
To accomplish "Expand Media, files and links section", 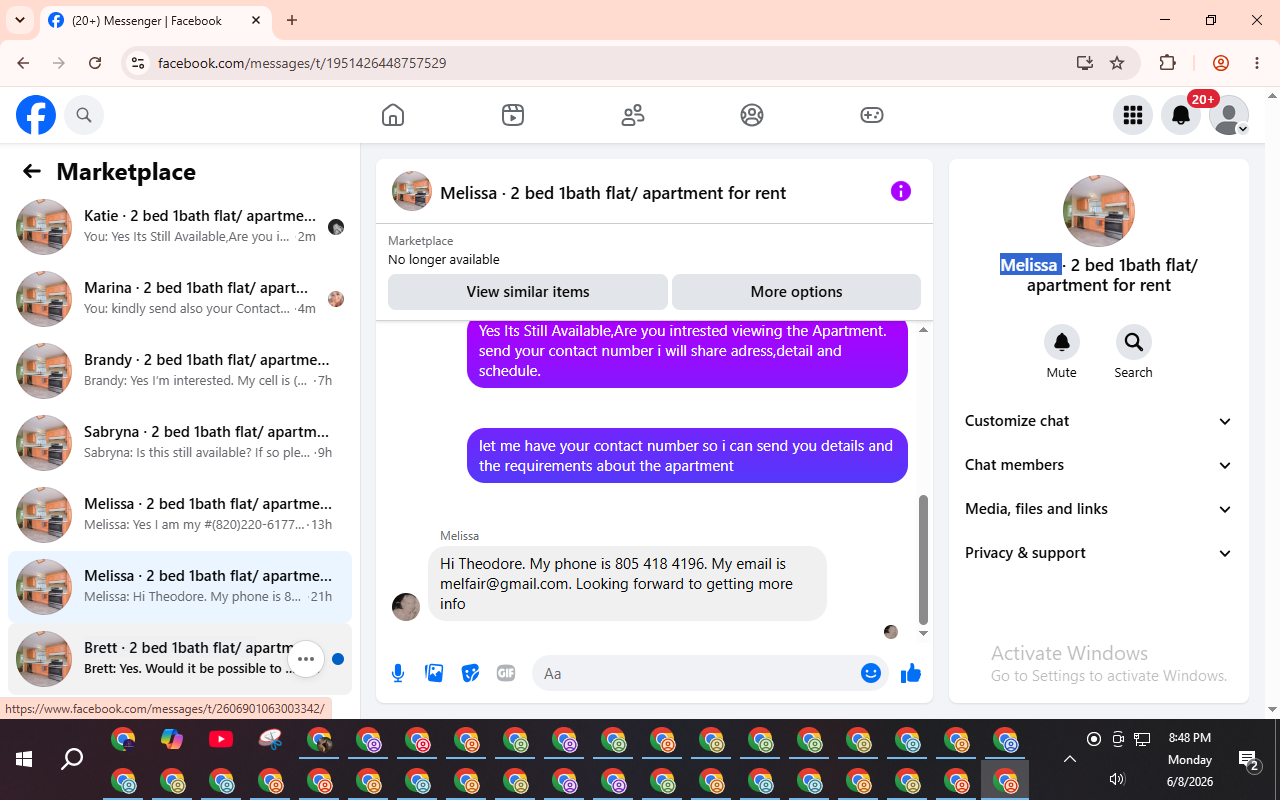I will tap(1099, 509).
